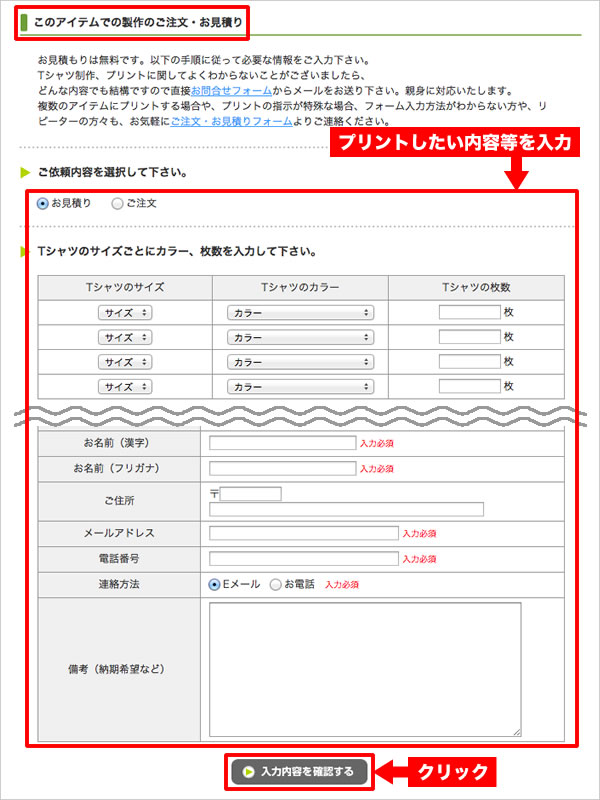Viewport: 600px width, 800px height.
Task: Open the サイズ dropdown in the second row
Action: [x=125, y=337]
